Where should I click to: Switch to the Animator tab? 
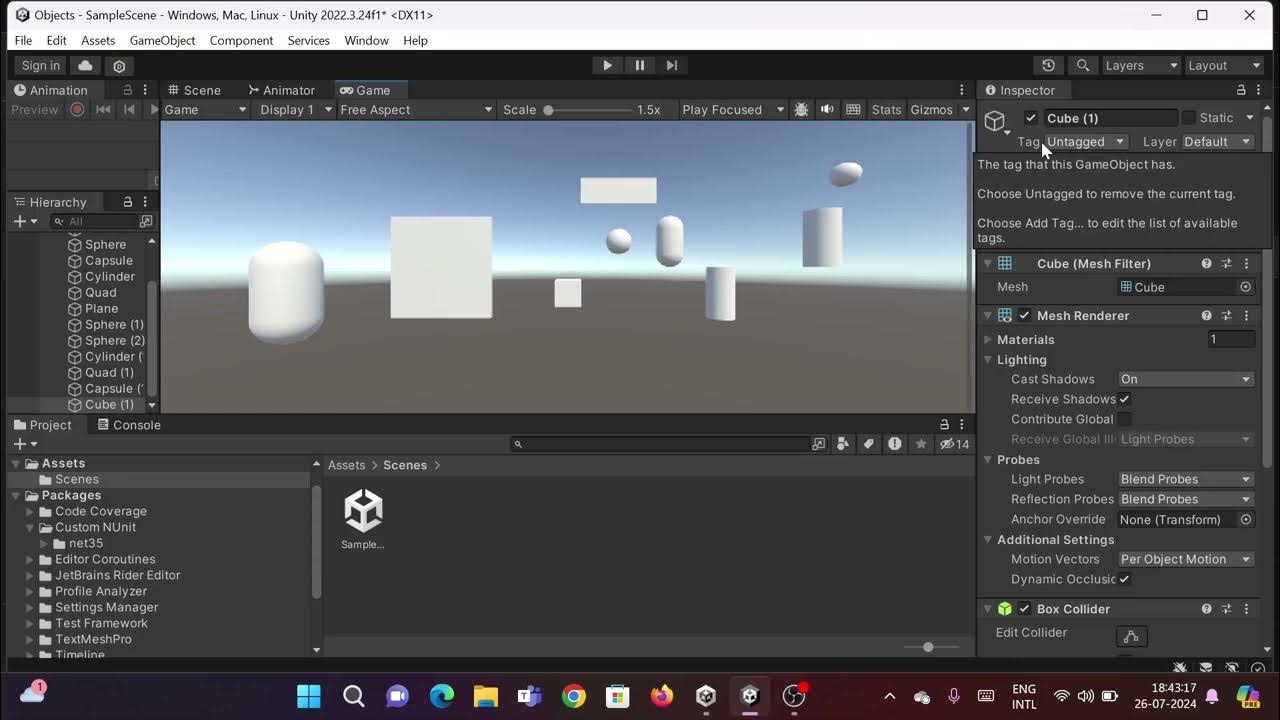(281, 90)
